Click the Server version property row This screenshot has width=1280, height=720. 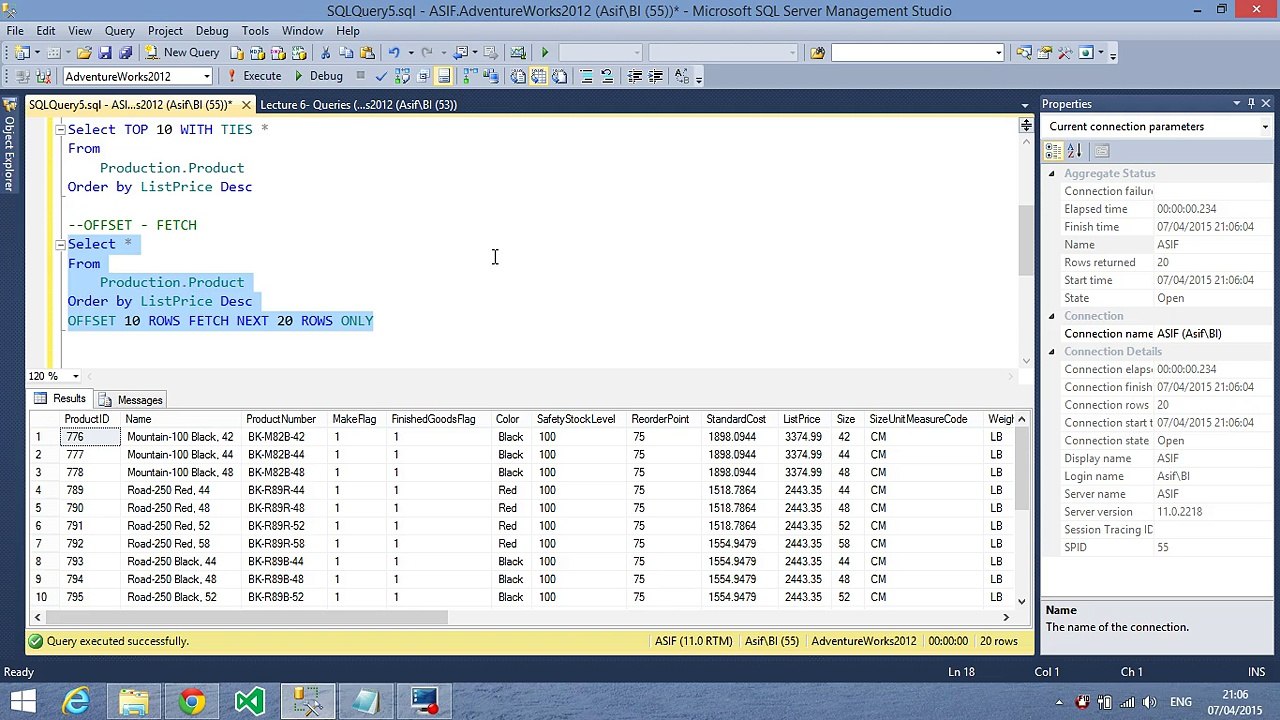(x=1158, y=512)
